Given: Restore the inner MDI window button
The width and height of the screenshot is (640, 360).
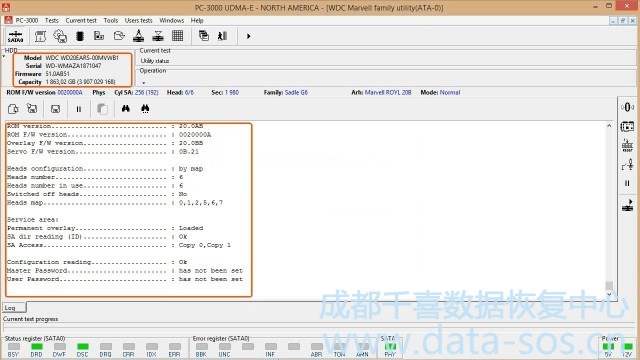Looking at the screenshot, I should tap(623, 20).
